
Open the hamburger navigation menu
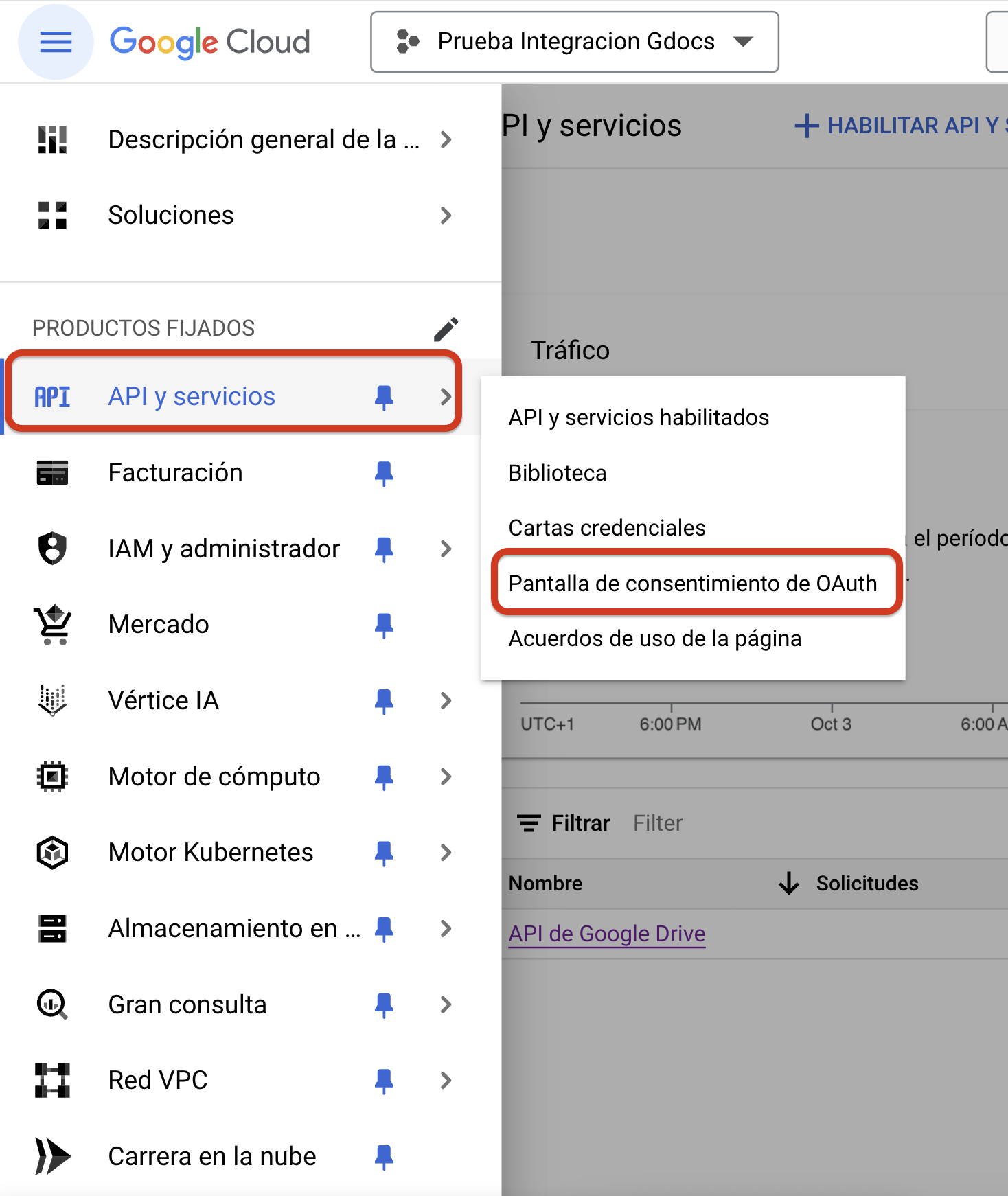click(x=56, y=43)
